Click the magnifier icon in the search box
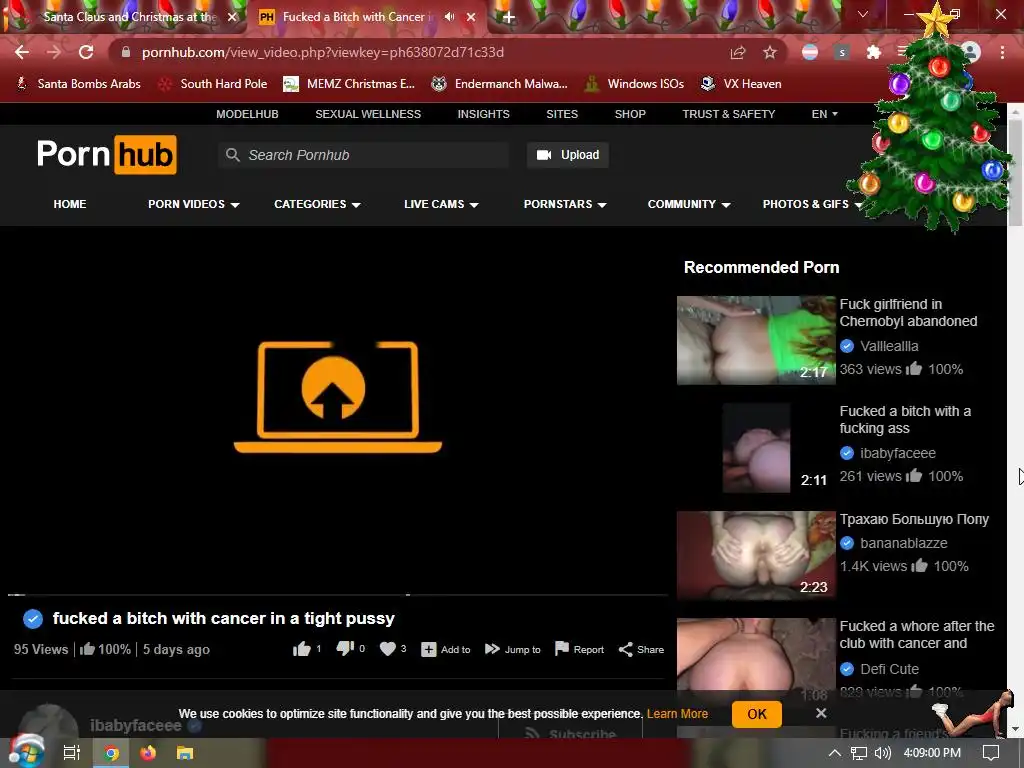1024x768 pixels. coord(232,155)
